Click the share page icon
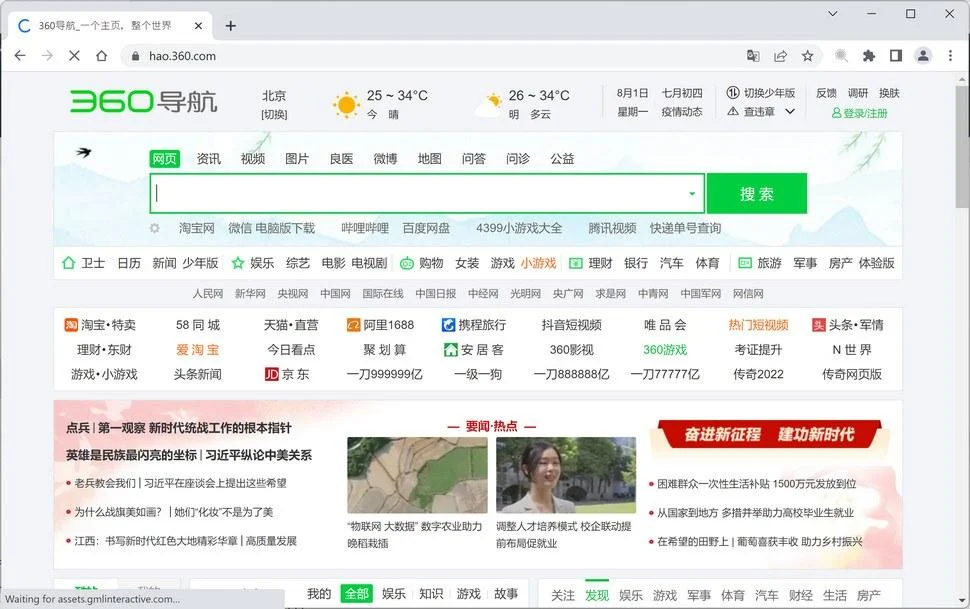Viewport: 970px width, 609px height. [x=780, y=56]
